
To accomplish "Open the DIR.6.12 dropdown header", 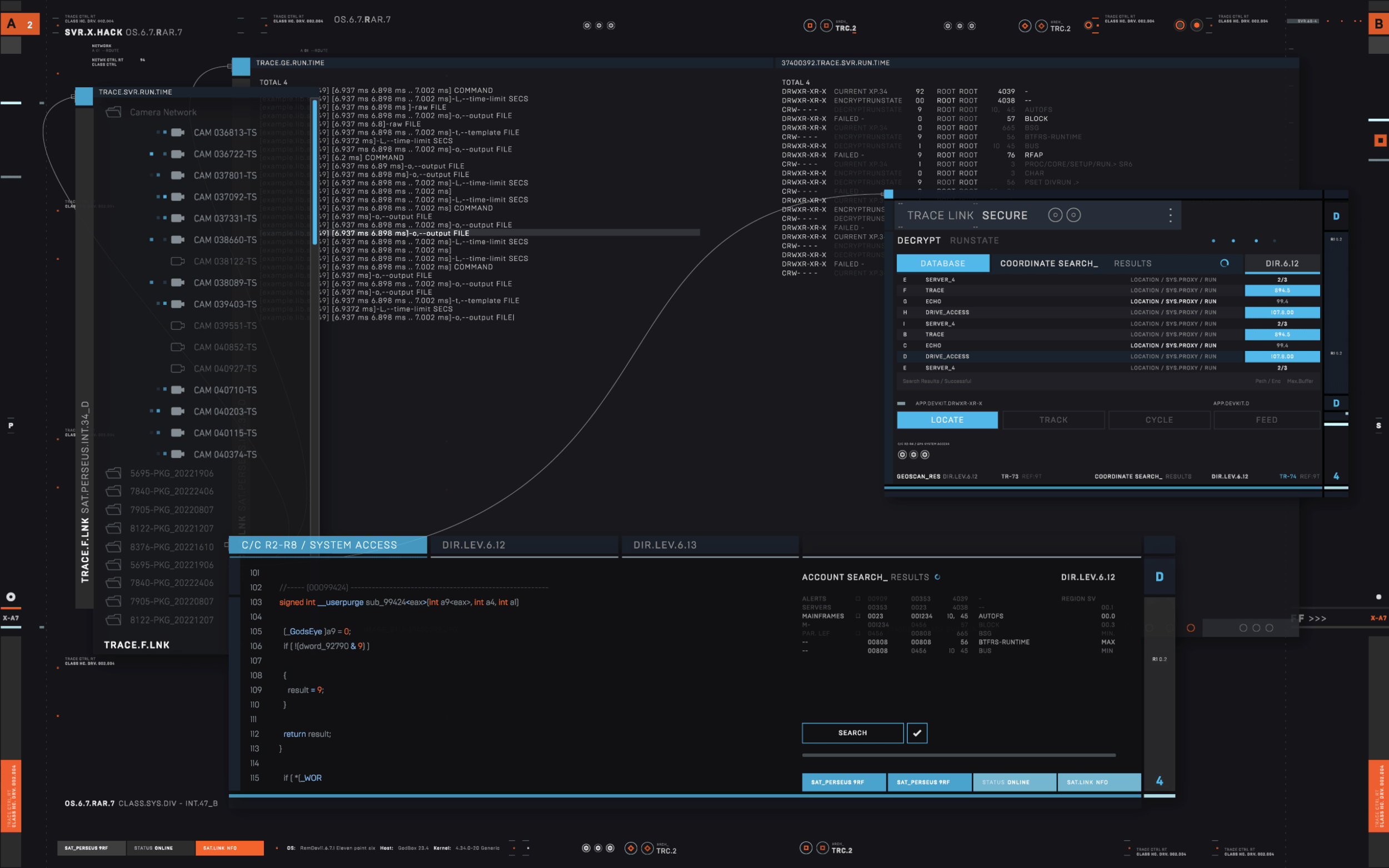I will (1282, 263).
